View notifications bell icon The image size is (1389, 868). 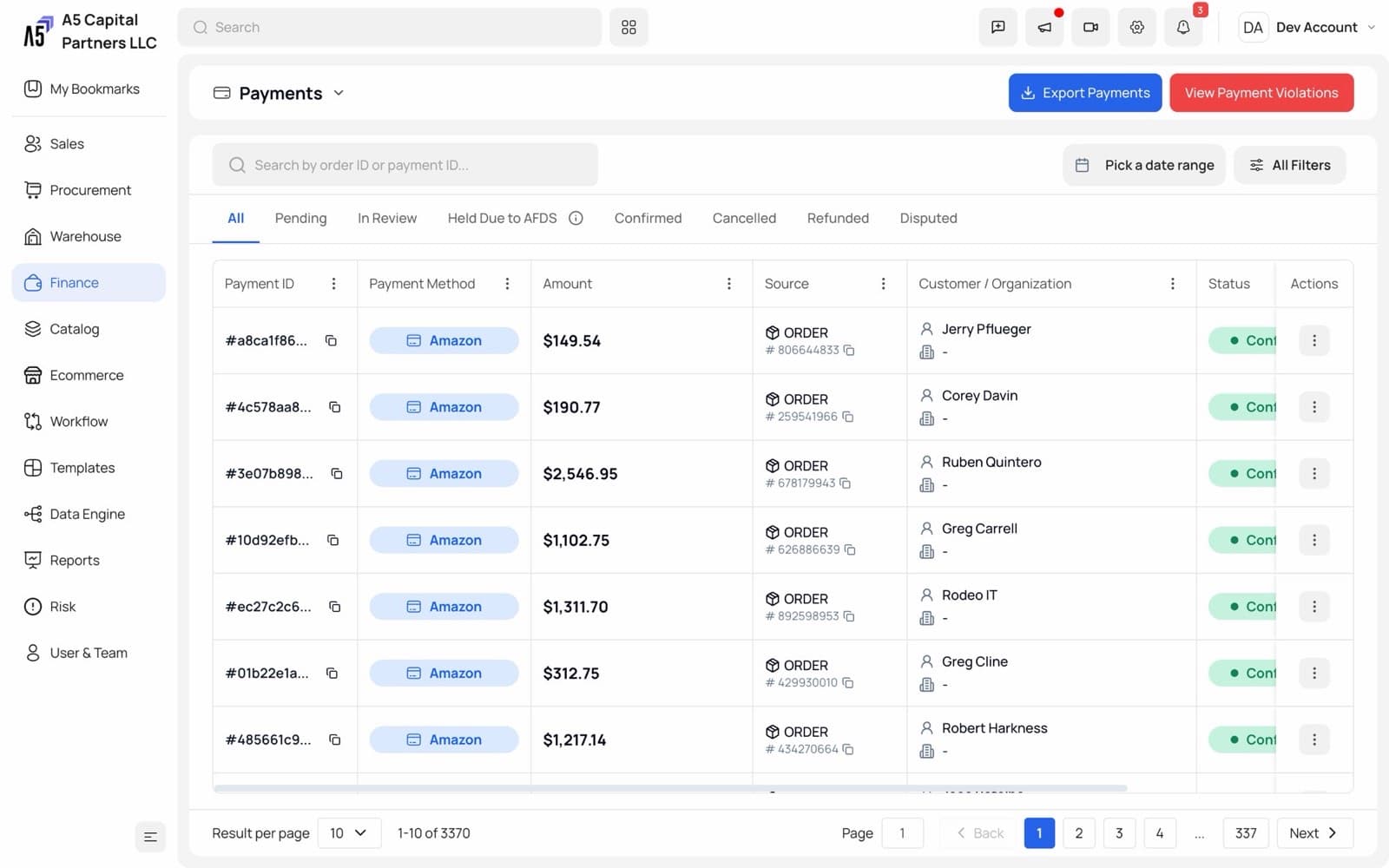coord(1183,28)
